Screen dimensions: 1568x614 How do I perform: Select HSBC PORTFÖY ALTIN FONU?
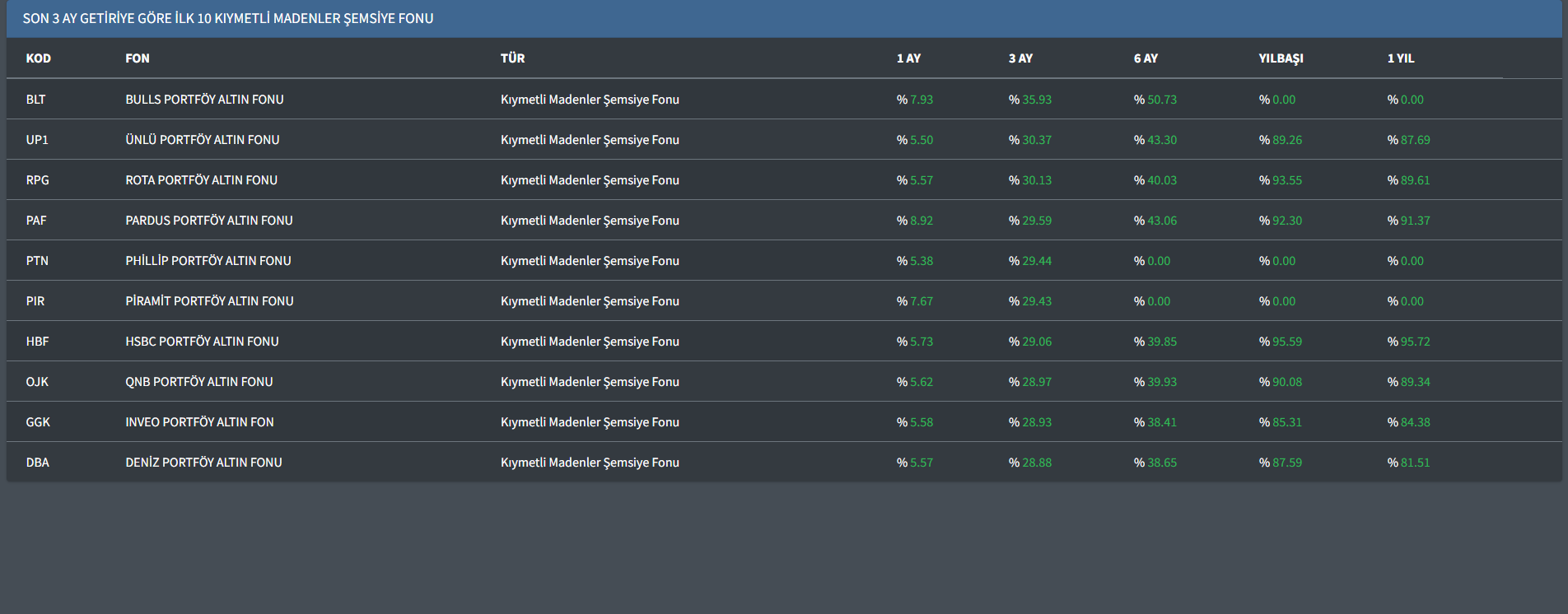[202, 342]
